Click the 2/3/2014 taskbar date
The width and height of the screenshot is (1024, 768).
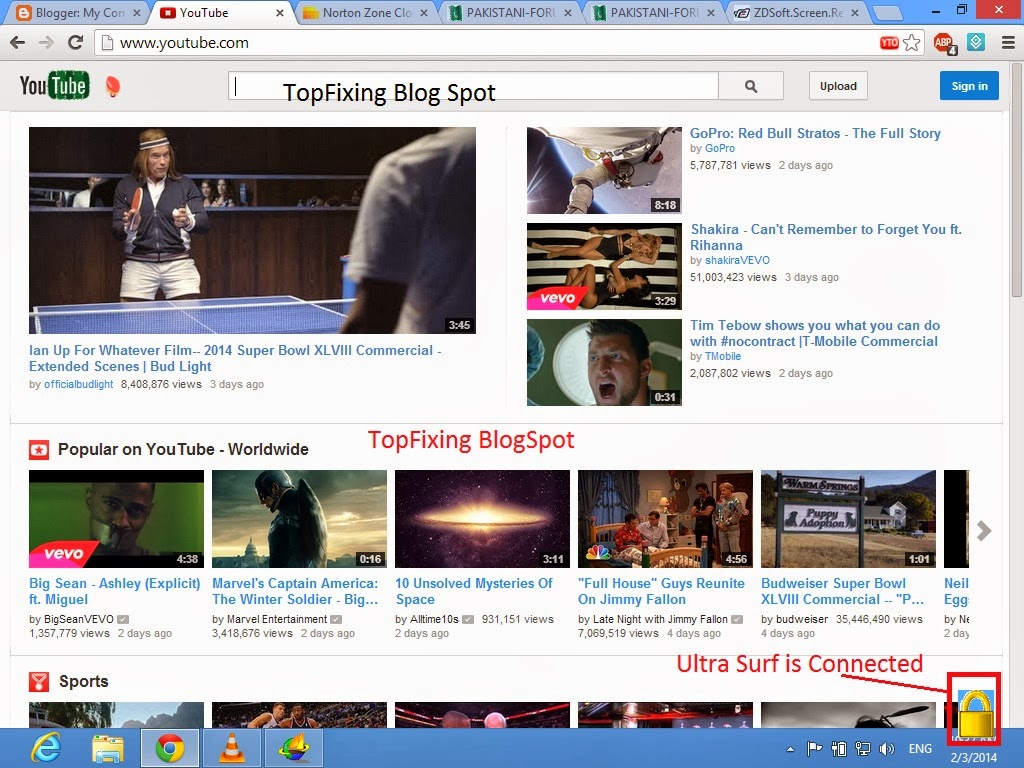coord(973,758)
